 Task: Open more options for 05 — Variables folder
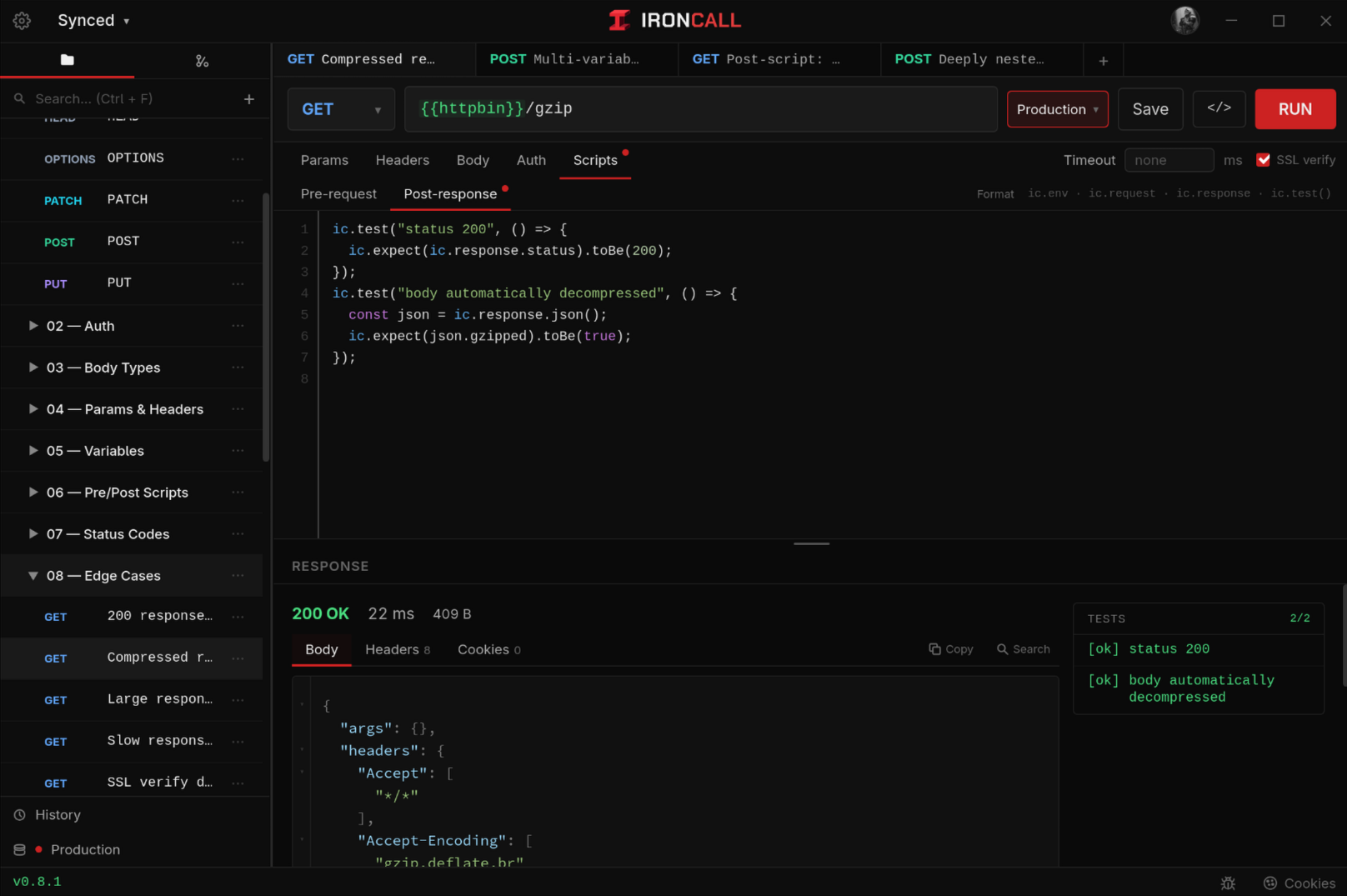(x=238, y=451)
